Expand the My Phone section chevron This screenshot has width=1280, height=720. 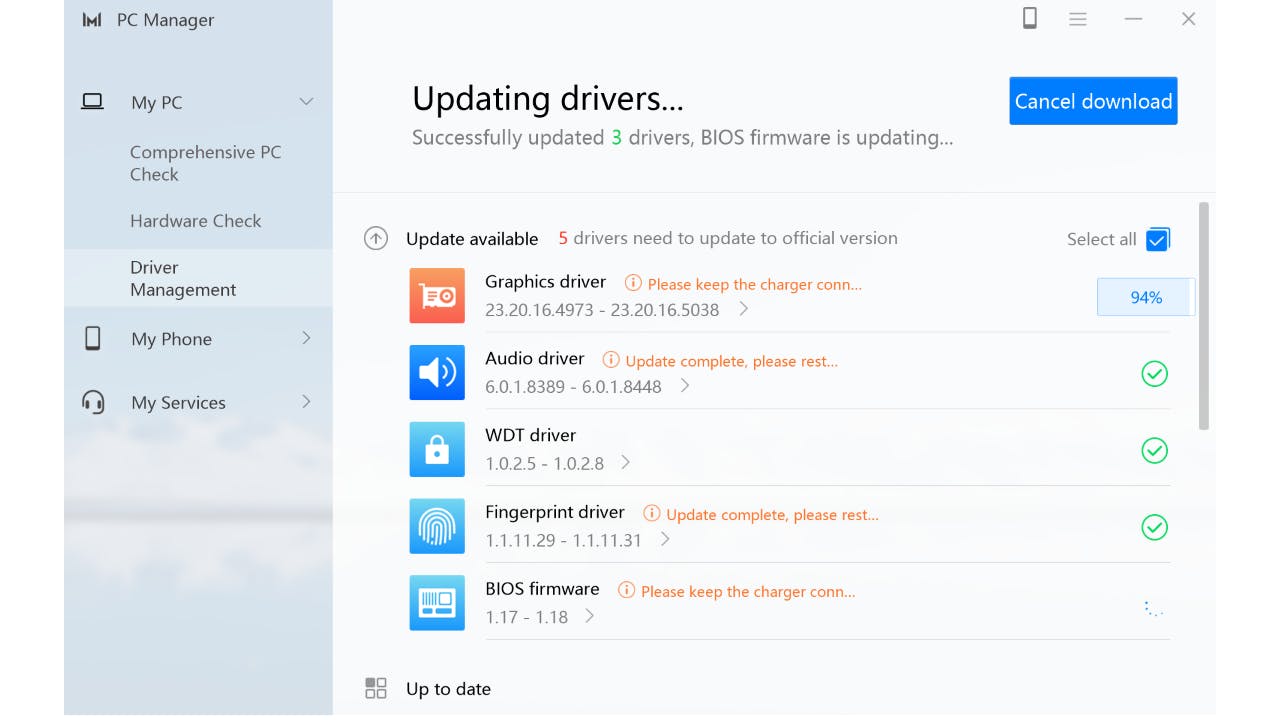pyautogui.click(x=307, y=338)
